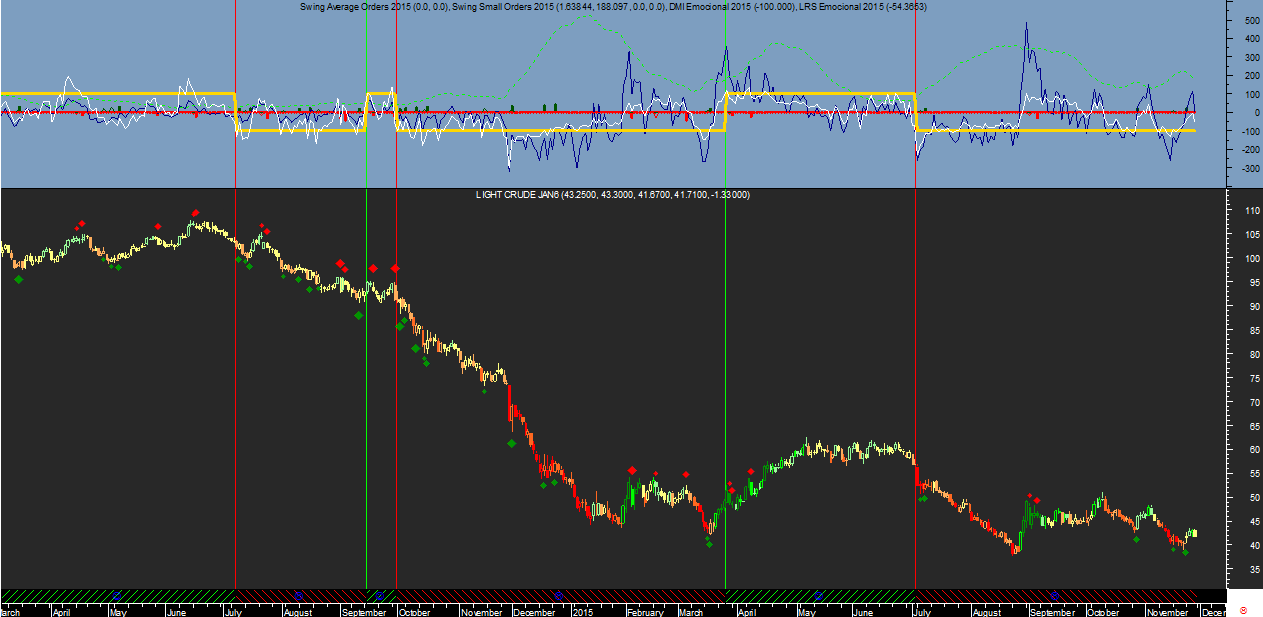1263x617 pixels.
Task: Click red diamond marker on red vertical line
Action: click(395, 269)
